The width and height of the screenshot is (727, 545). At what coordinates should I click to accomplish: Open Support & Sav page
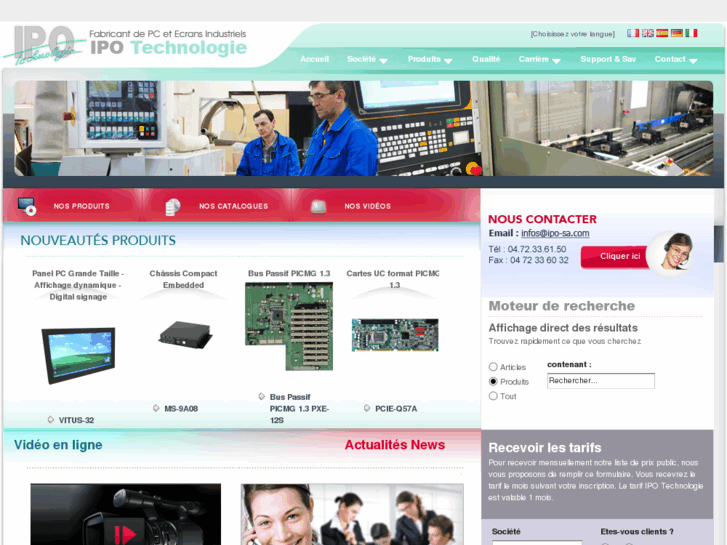tap(608, 59)
